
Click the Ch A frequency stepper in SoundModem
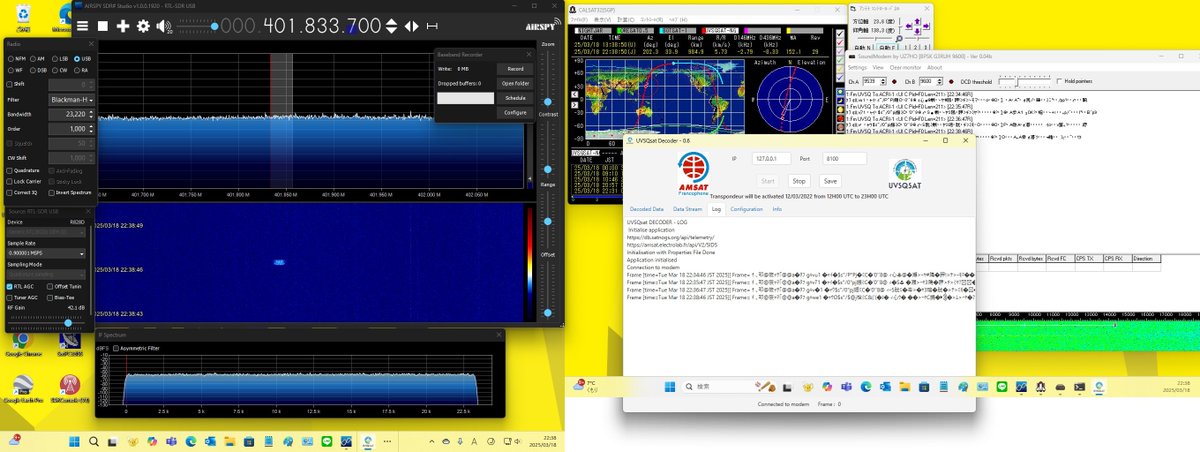883,81
